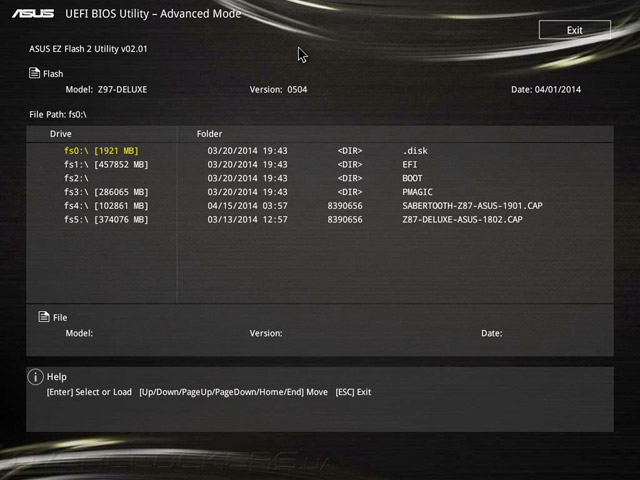This screenshot has height=480, width=640.
Task: Click the File section Version: field
Action: pyautogui.click(x=266, y=333)
